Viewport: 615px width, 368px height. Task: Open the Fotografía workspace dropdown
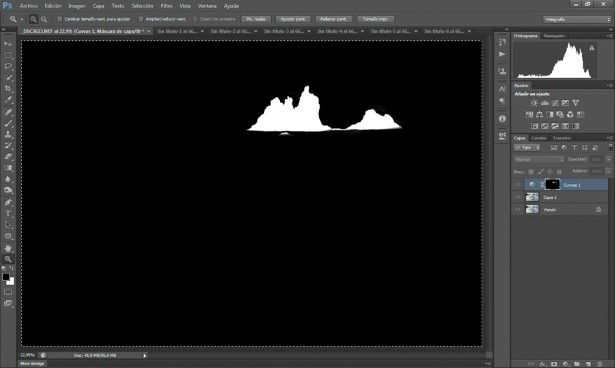point(577,19)
